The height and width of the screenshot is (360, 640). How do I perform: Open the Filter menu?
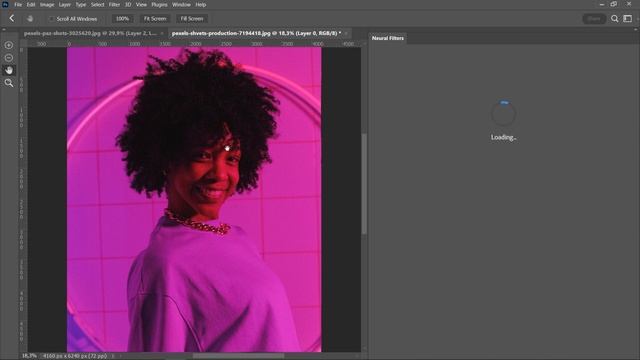coord(114,4)
